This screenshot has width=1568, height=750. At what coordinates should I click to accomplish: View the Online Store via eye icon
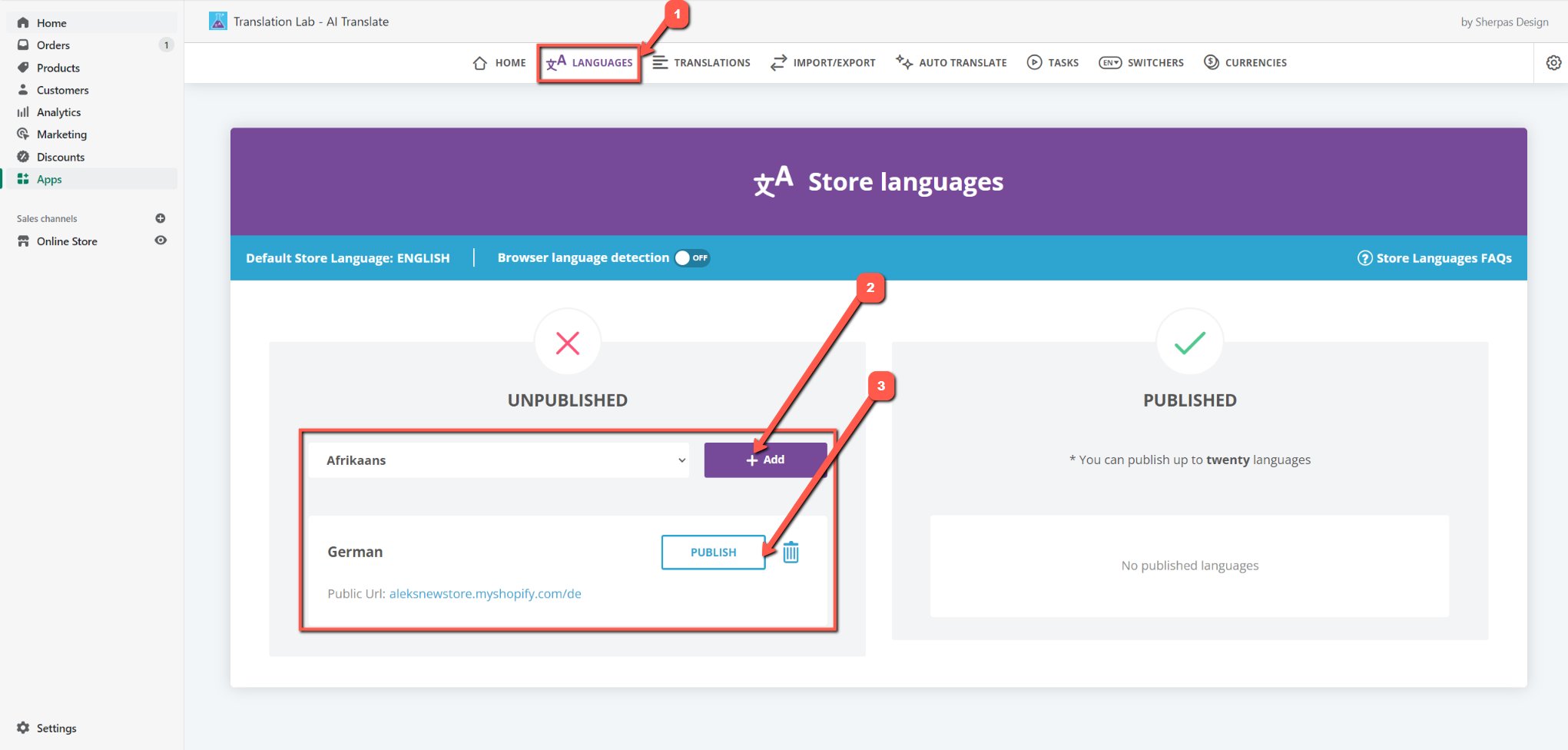[x=161, y=241]
